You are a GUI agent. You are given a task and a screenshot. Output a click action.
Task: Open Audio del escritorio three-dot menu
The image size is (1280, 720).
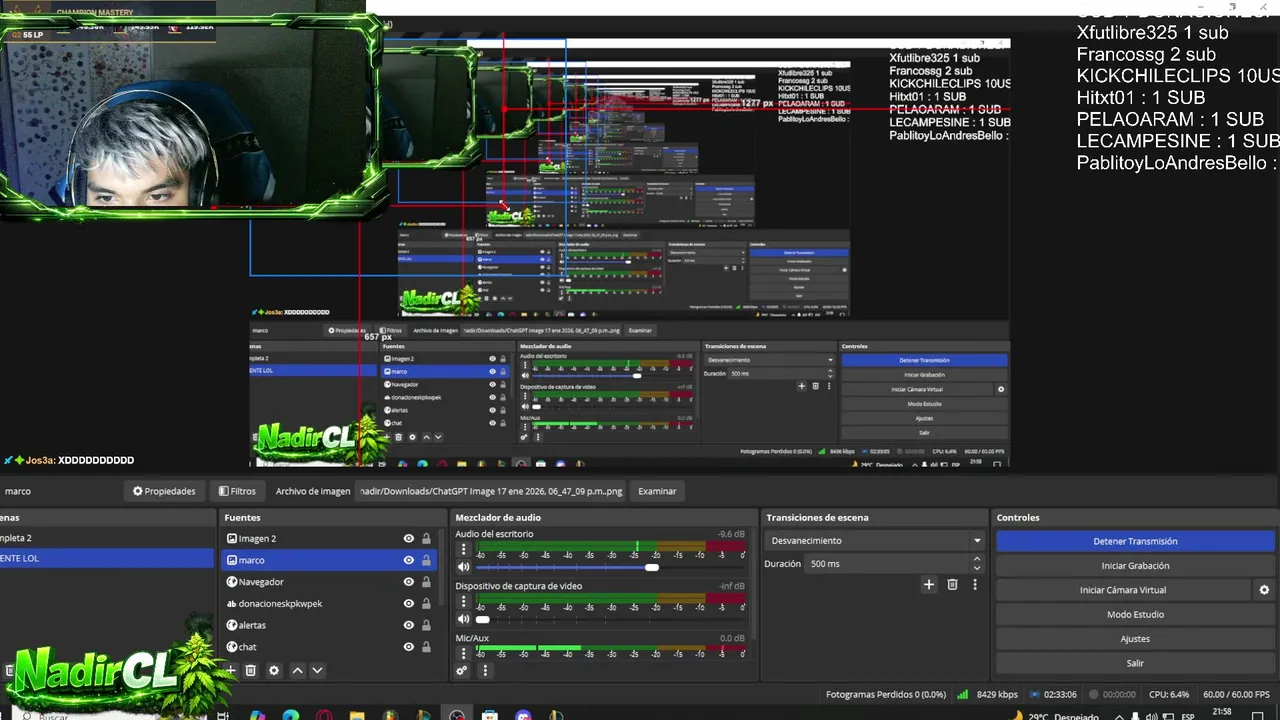pyautogui.click(x=463, y=550)
